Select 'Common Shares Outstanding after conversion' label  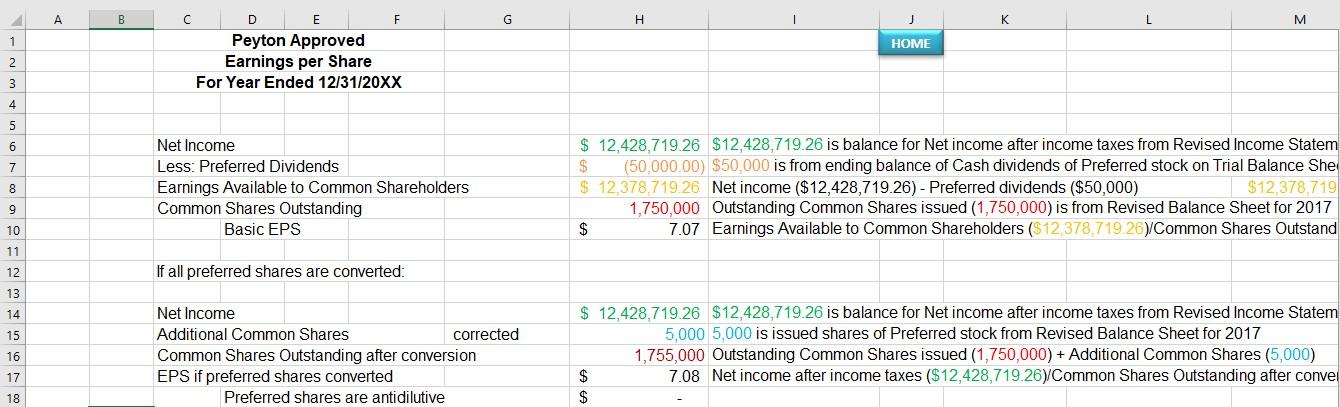316,356
